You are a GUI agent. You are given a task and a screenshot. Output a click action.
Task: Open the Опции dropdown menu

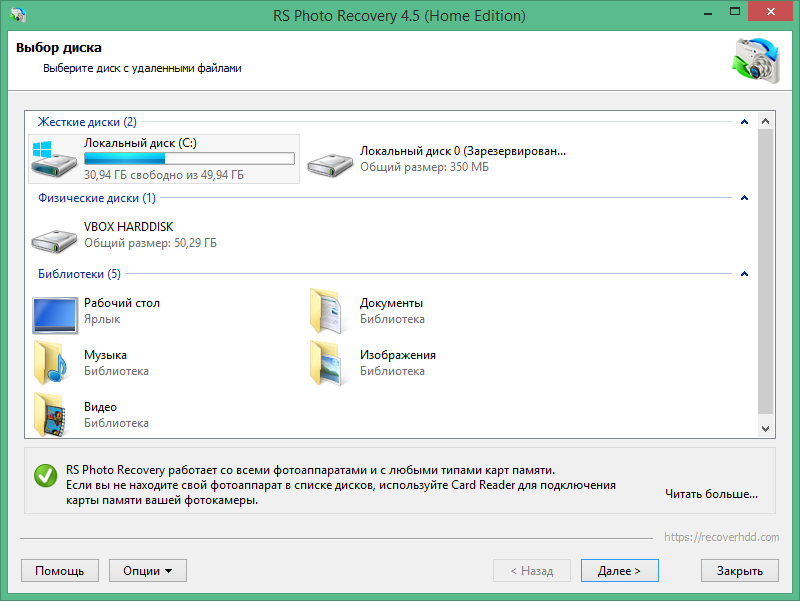coord(147,570)
